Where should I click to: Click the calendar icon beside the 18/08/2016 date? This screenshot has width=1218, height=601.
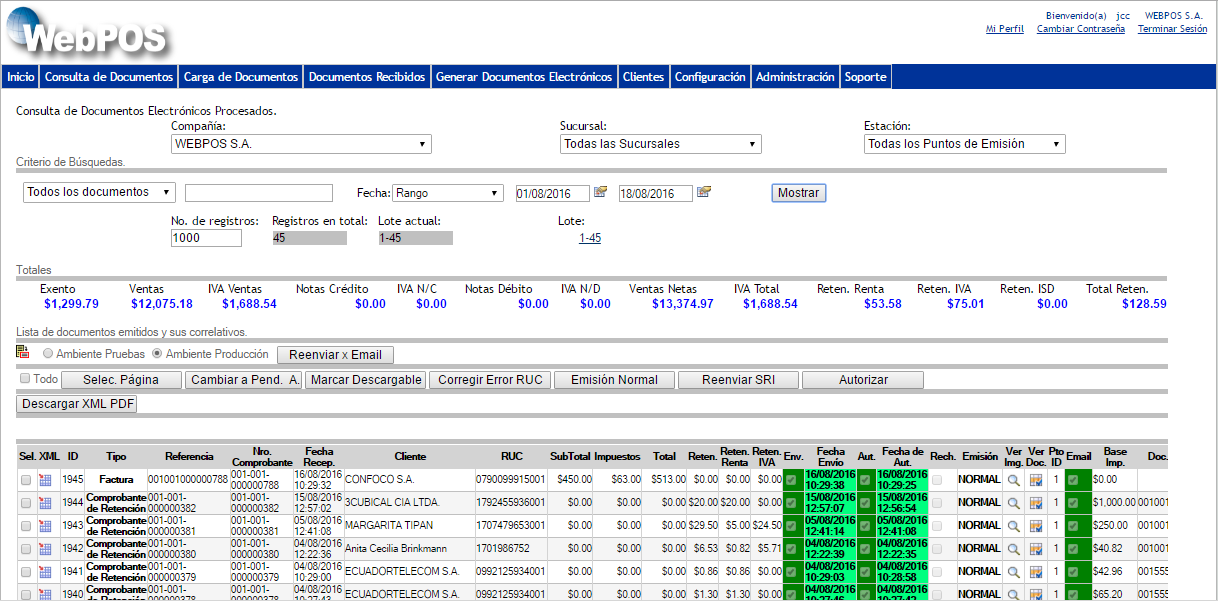pos(703,192)
